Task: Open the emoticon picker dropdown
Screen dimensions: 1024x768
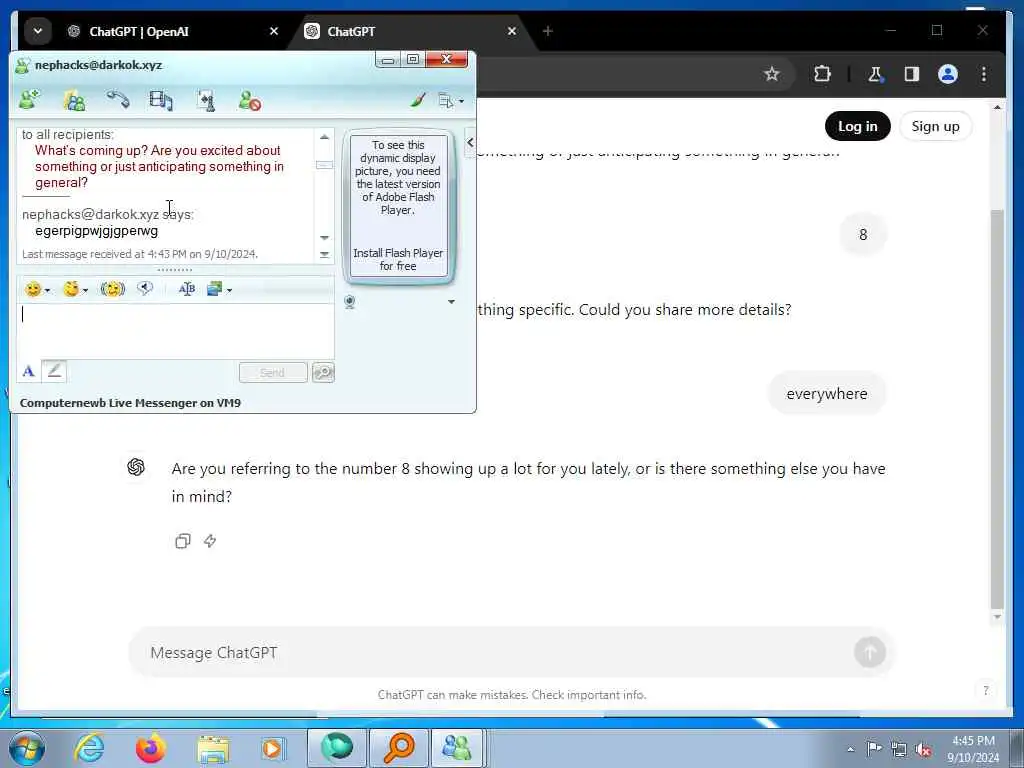Action: 37,289
